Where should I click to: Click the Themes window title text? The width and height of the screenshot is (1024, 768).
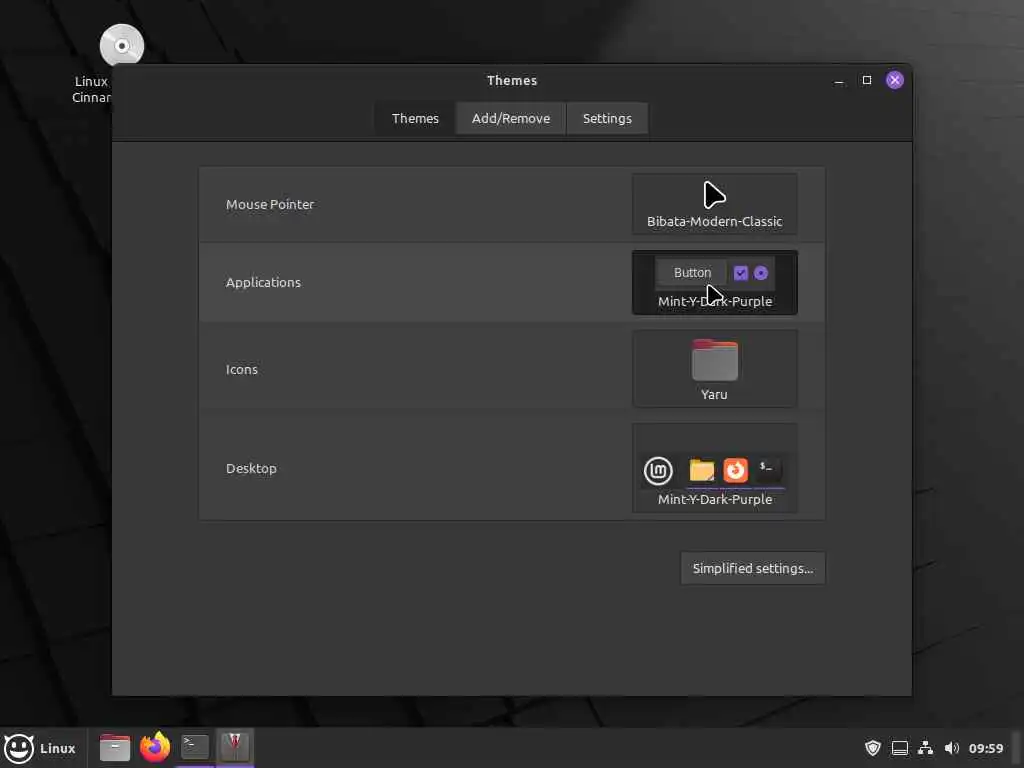512,80
